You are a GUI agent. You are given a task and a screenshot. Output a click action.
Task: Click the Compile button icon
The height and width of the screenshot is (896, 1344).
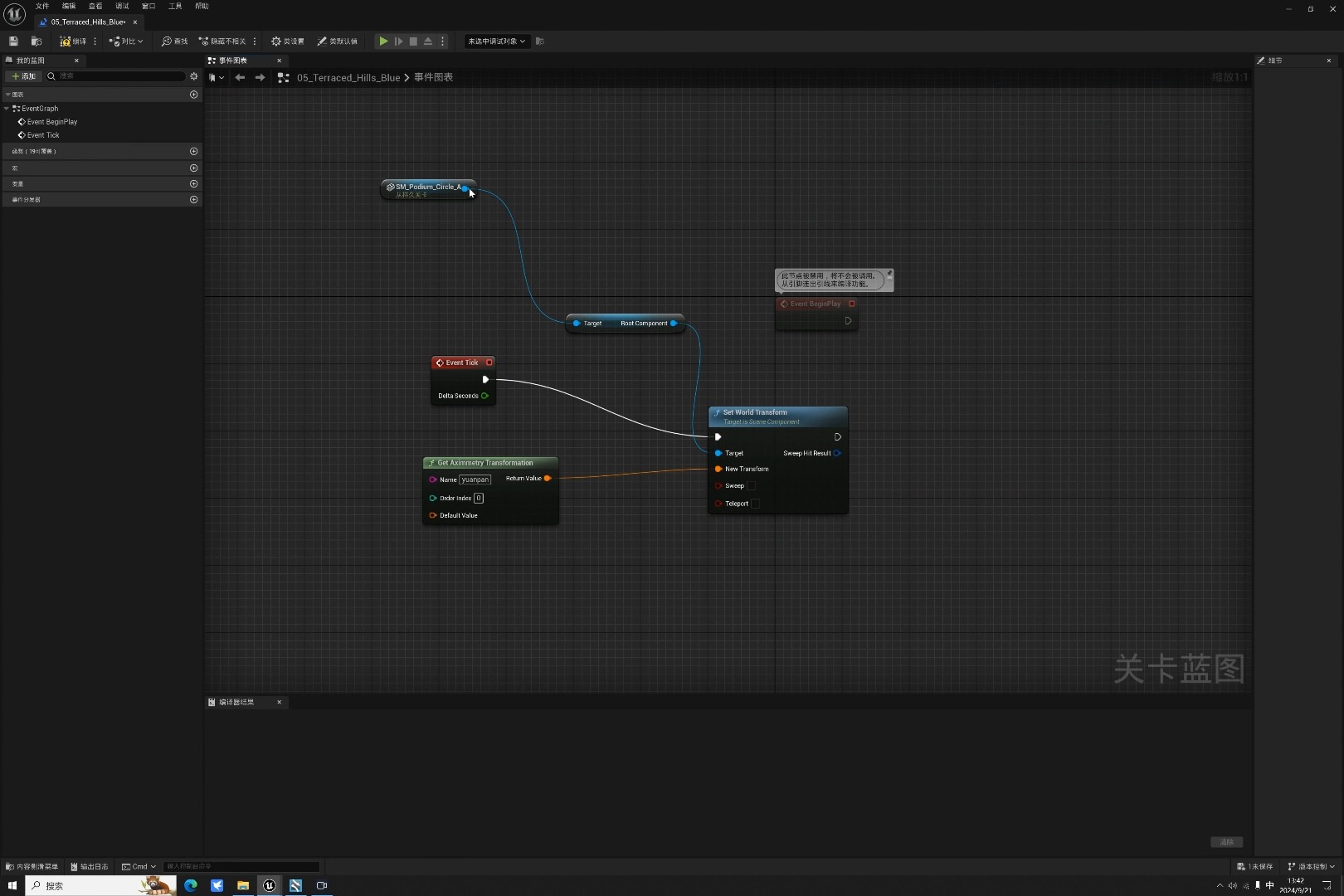coord(66,41)
